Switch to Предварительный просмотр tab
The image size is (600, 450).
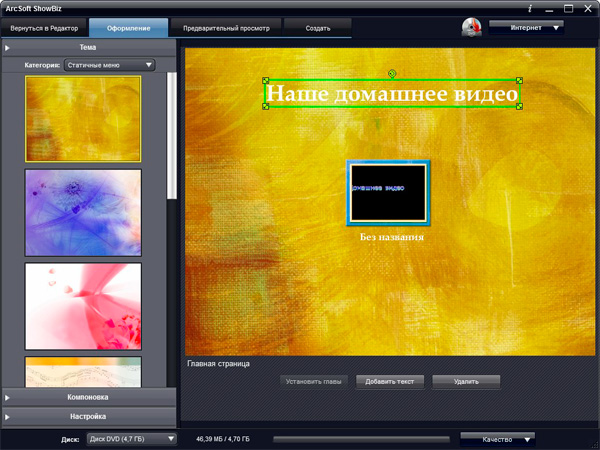coord(225,28)
